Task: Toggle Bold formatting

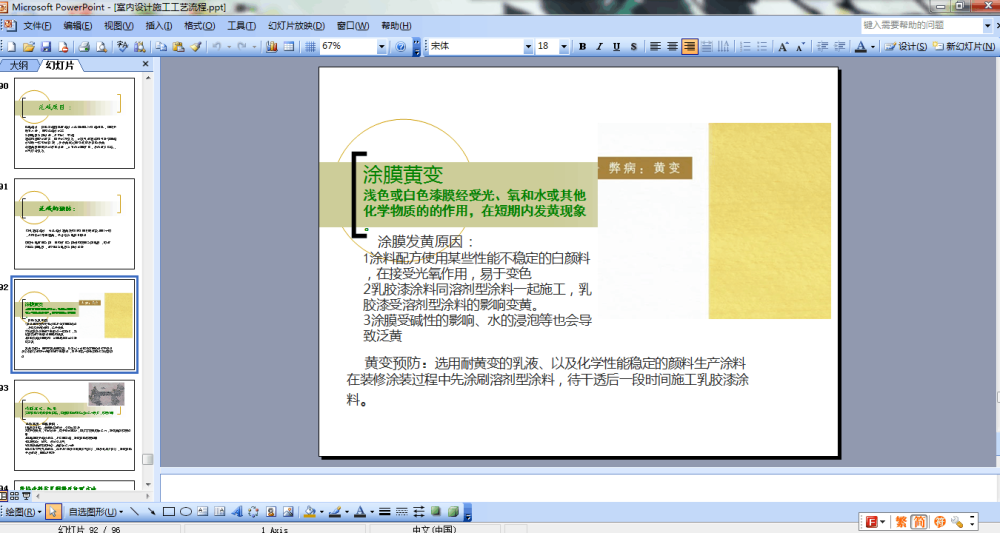Action: (x=582, y=47)
